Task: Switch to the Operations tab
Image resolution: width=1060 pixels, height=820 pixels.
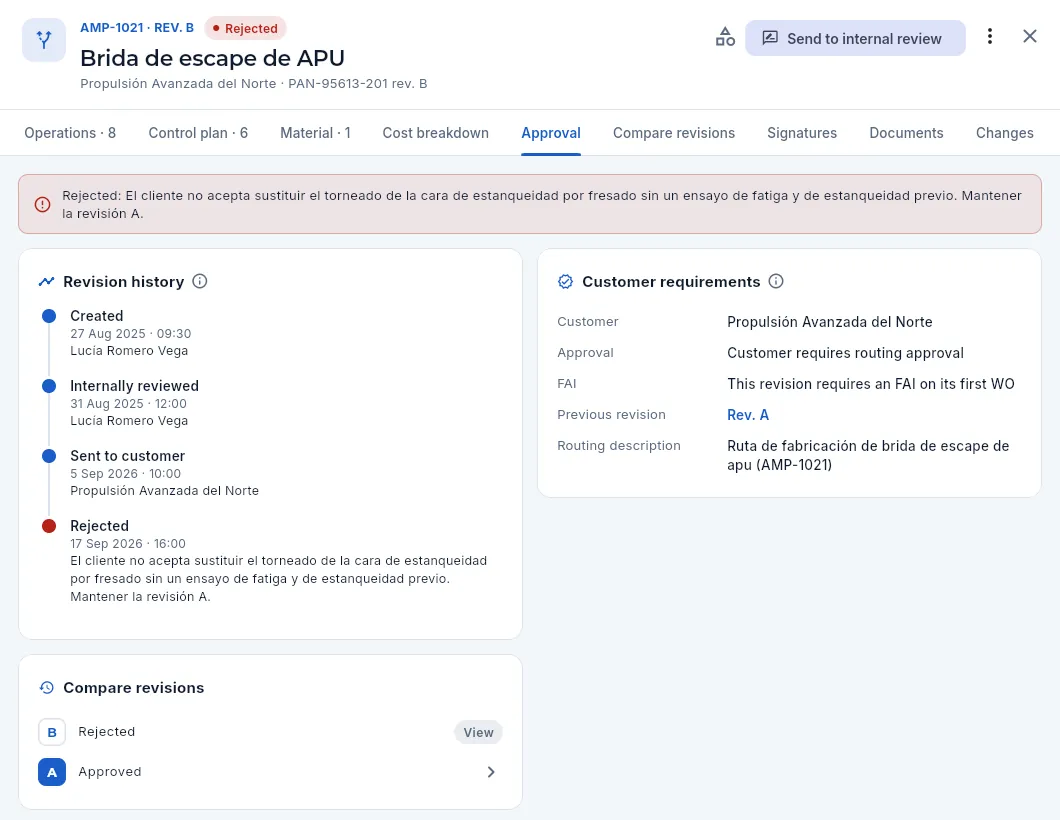Action: tap(70, 133)
